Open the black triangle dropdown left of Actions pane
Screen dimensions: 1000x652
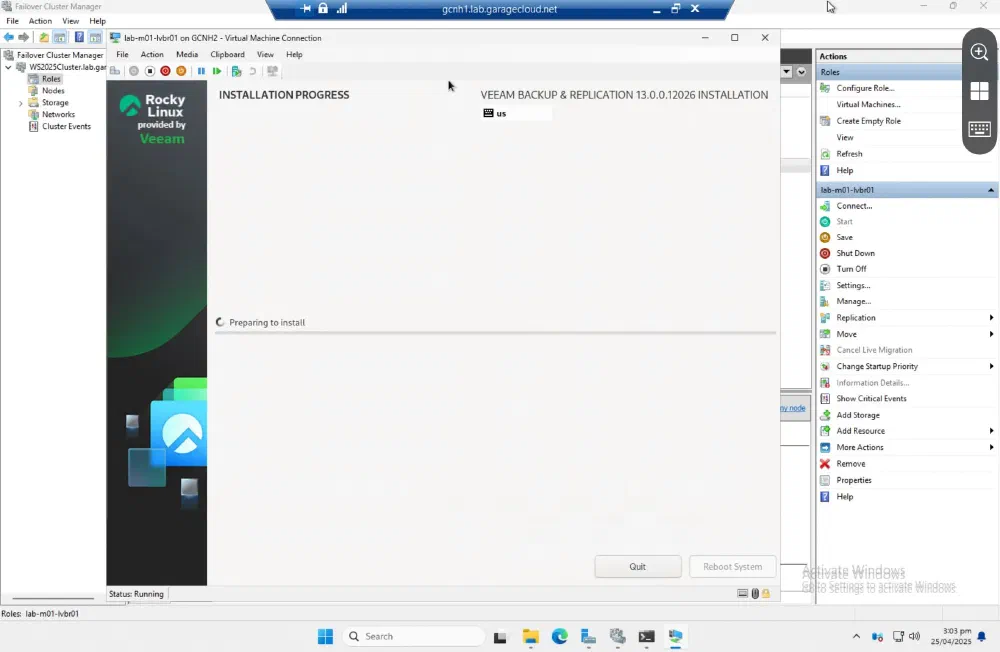pos(786,71)
